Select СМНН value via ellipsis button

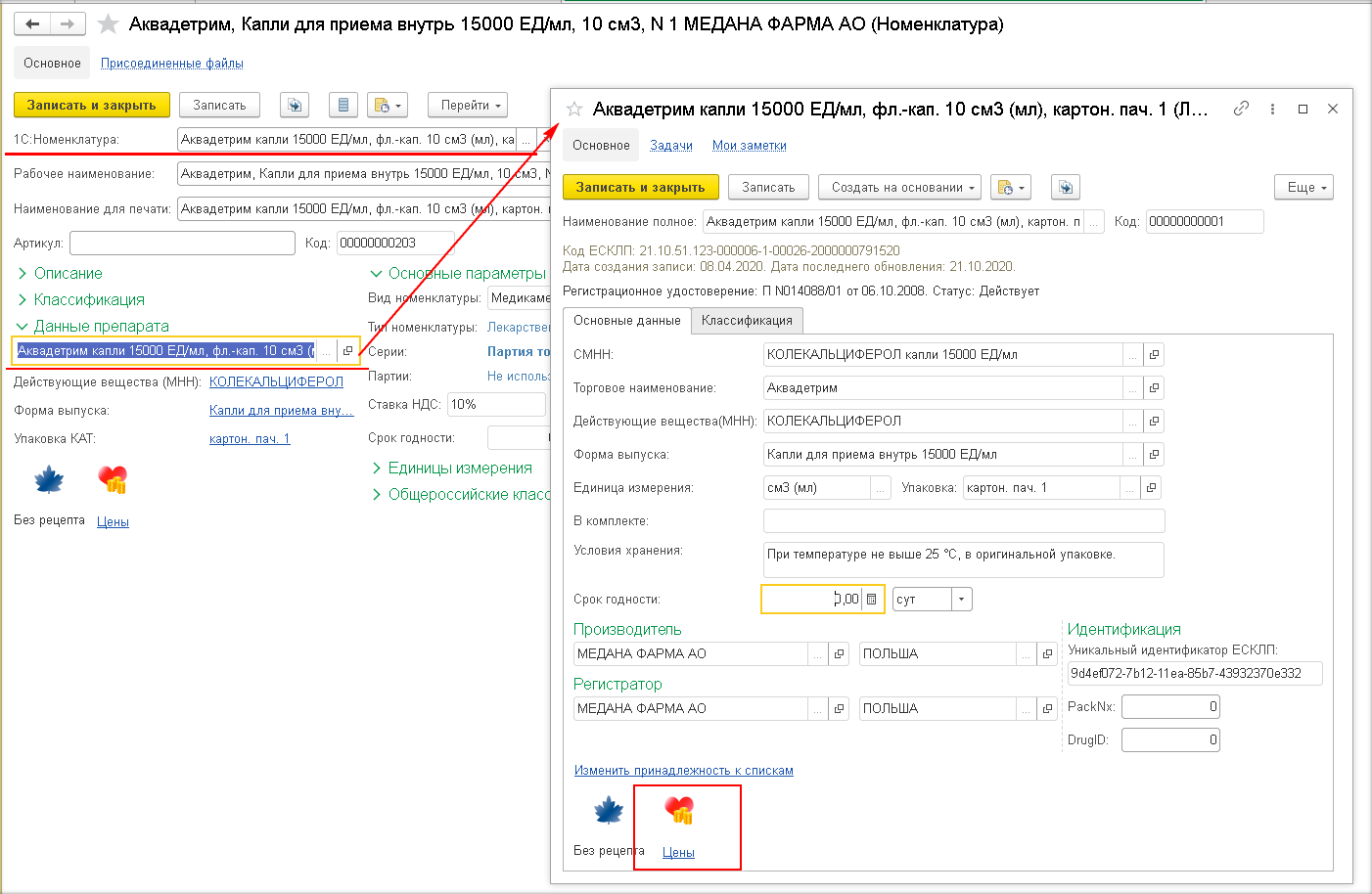coord(1133,355)
